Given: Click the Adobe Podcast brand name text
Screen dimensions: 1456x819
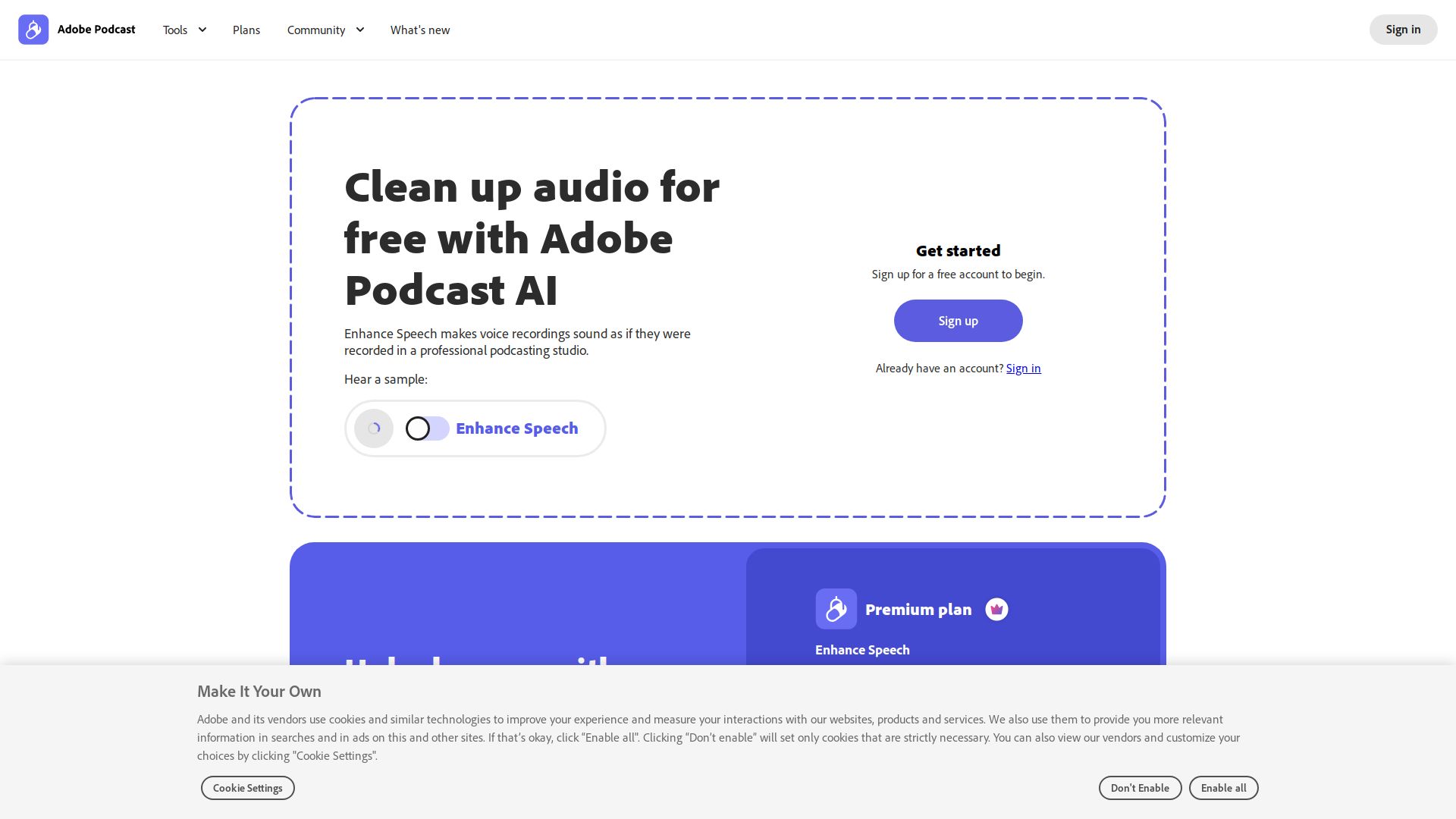Looking at the screenshot, I should click(x=96, y=29).
